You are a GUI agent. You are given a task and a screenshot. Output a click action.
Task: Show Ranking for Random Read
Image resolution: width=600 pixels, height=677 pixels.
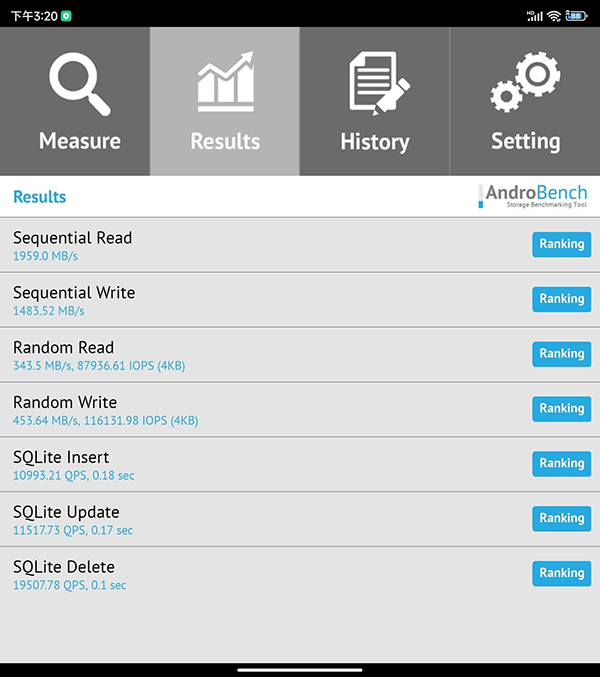pyautogui.click(x=561, y=354)
